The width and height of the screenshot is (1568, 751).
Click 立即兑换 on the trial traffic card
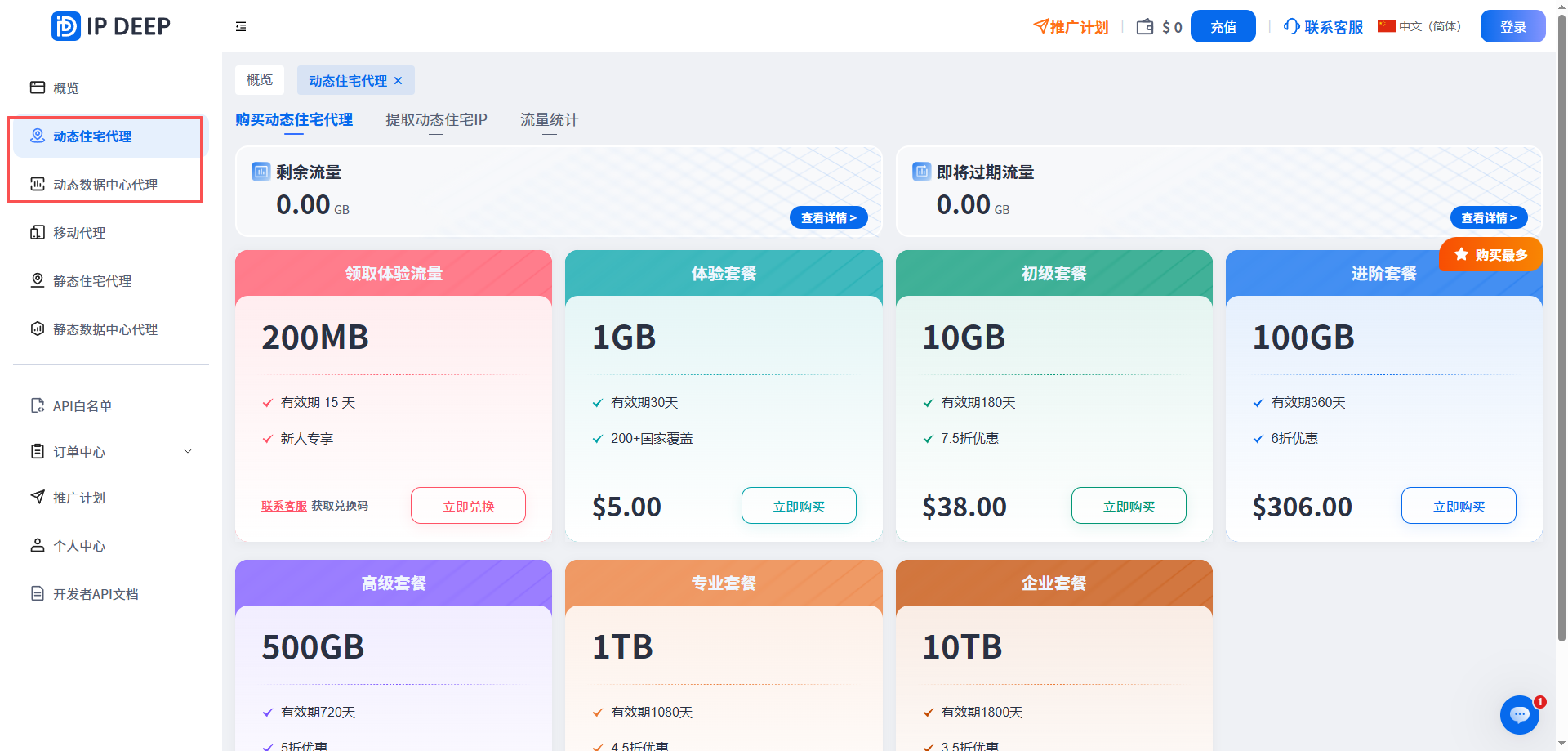pyautogui.click(x=467, y=505)
